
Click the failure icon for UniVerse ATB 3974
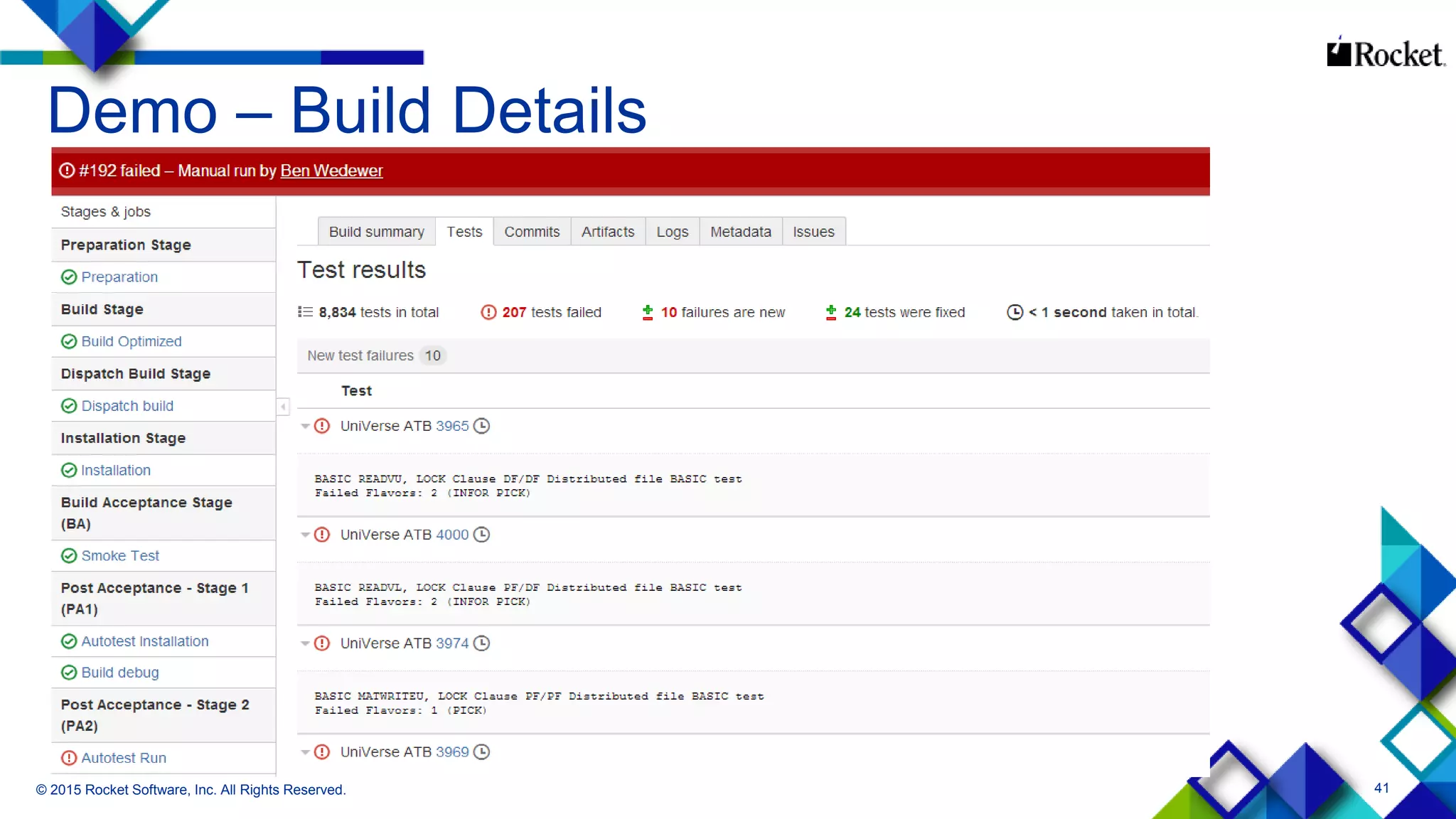(x=322, y=643)
